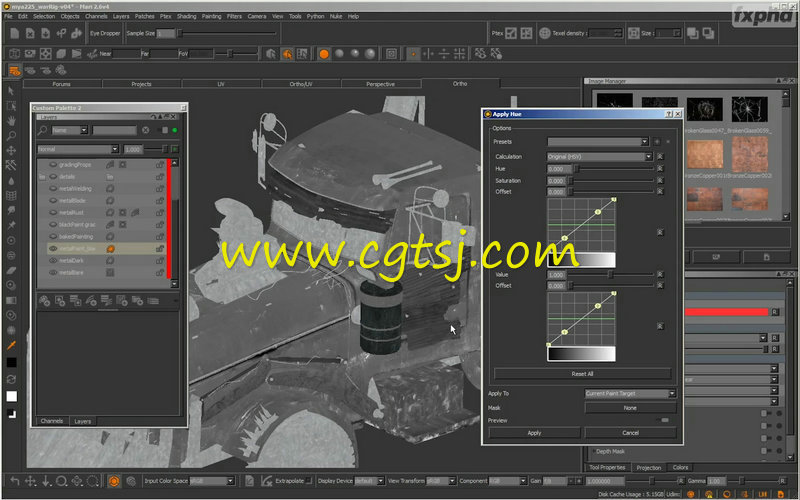This screenshot has width=800, height=500.
Task: Click the orange paint buffer icon
Action: coord(114,481)
